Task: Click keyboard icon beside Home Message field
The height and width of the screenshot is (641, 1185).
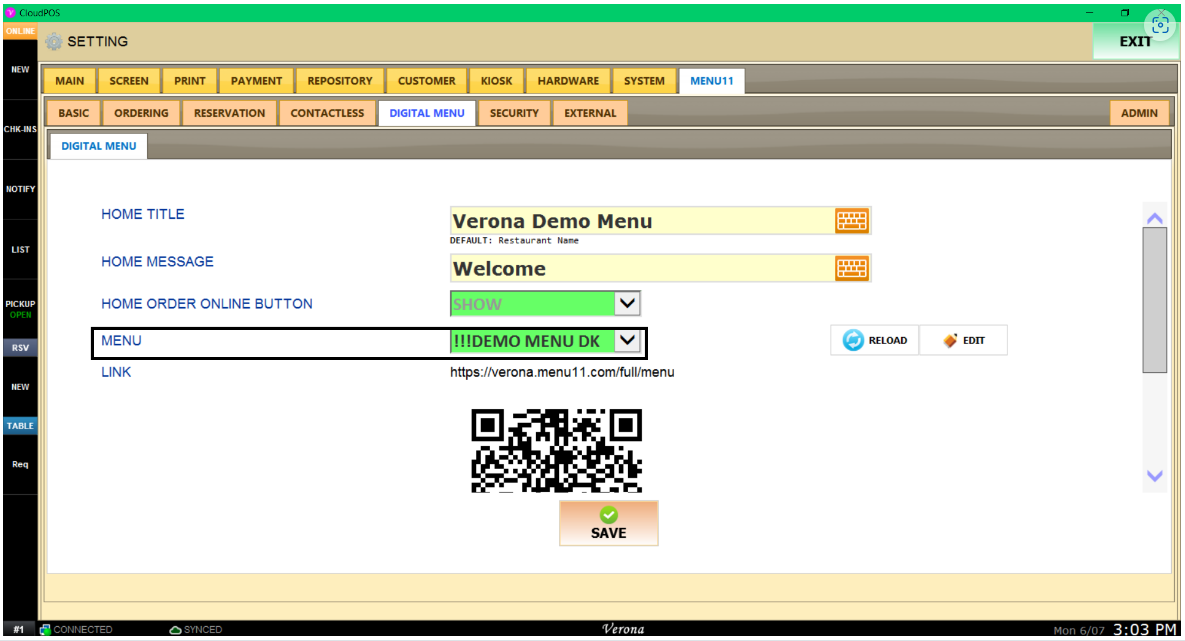Action: pyautogui.click(x=852, y=268)
